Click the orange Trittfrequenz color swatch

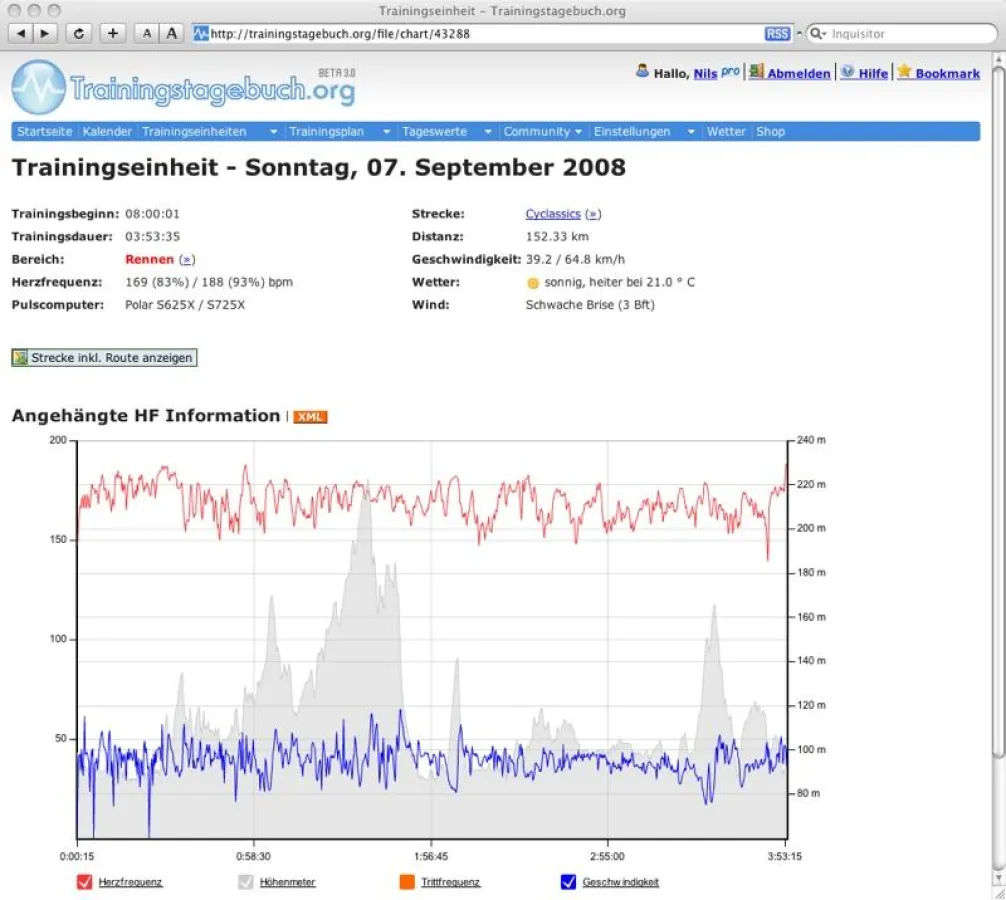coord(406,882)
